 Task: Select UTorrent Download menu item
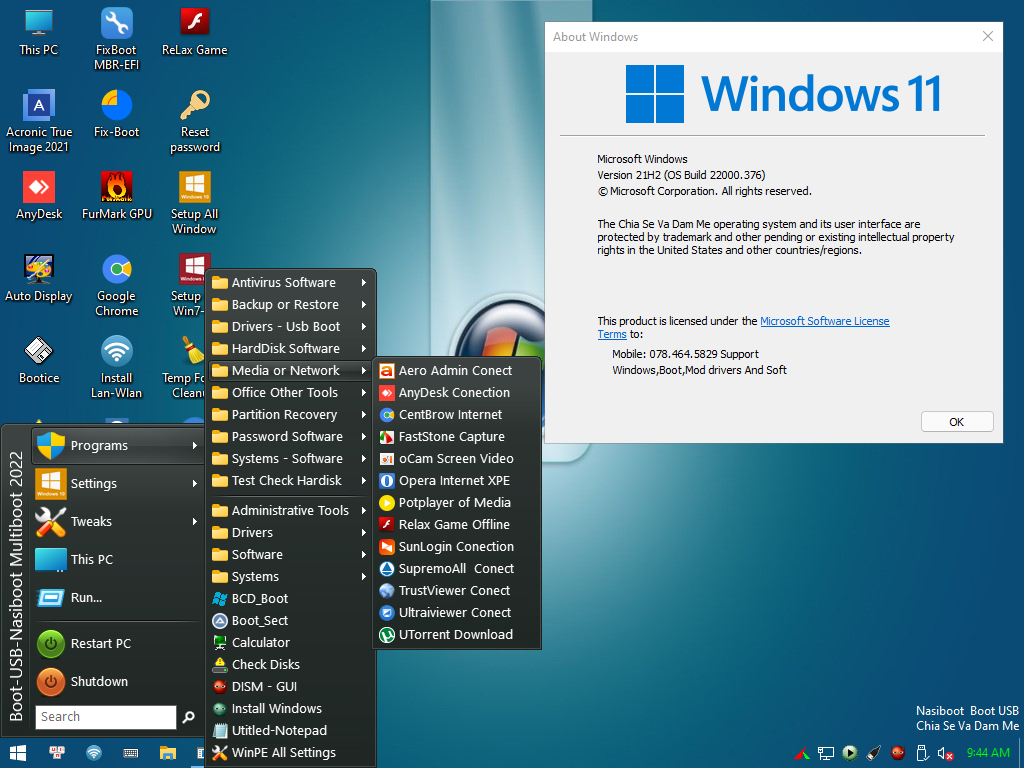click(x=455, y=635)
